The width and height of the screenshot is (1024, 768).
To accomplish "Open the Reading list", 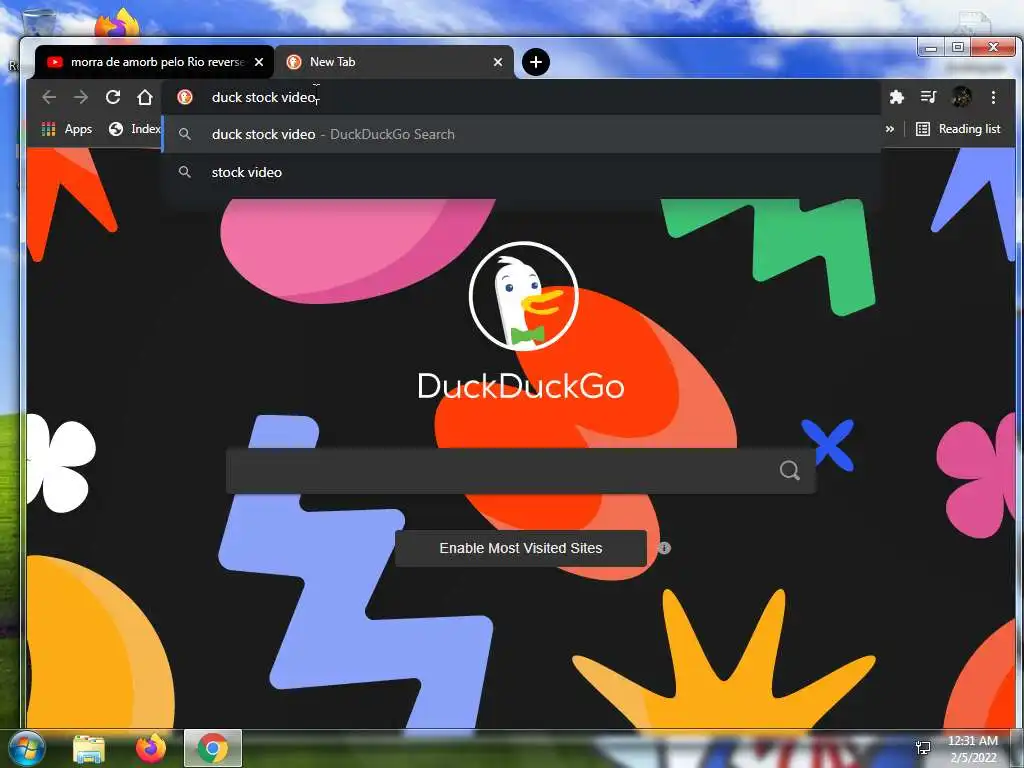I will point(958,129).
